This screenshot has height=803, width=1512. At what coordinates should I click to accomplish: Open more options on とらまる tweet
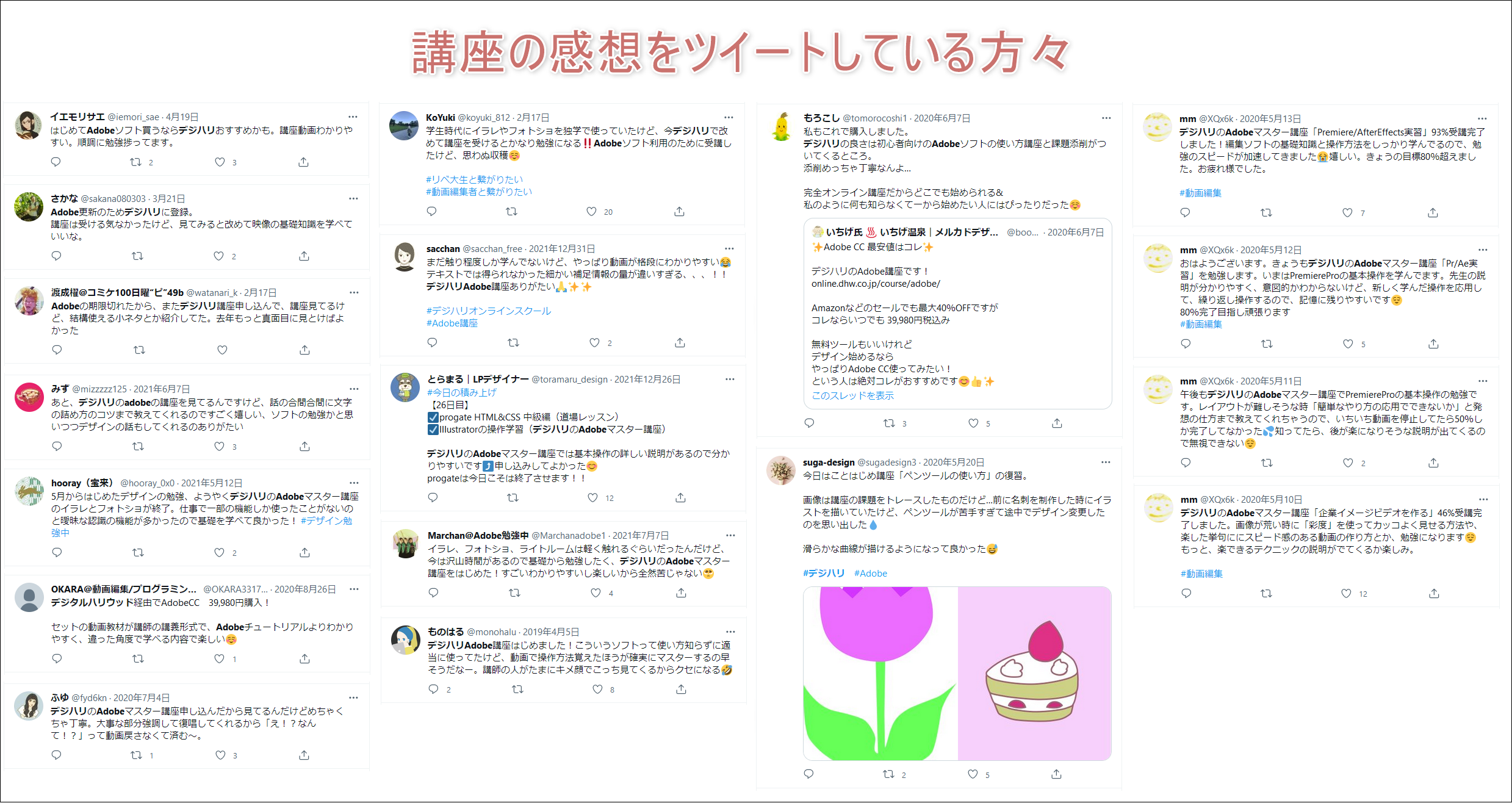pyautogui.click(x=730, y=379)
